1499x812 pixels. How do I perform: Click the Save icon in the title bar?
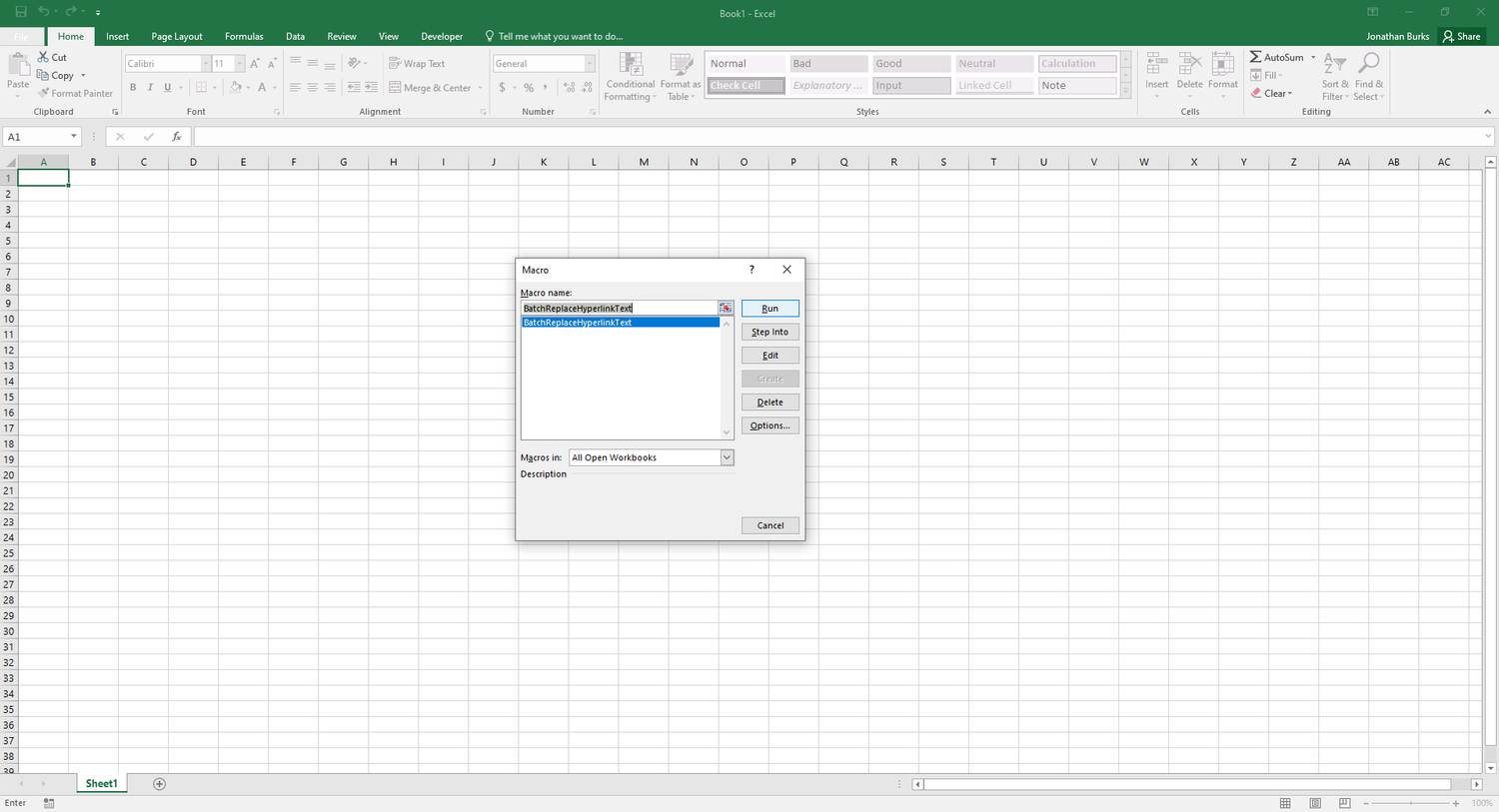coord(20,12)
